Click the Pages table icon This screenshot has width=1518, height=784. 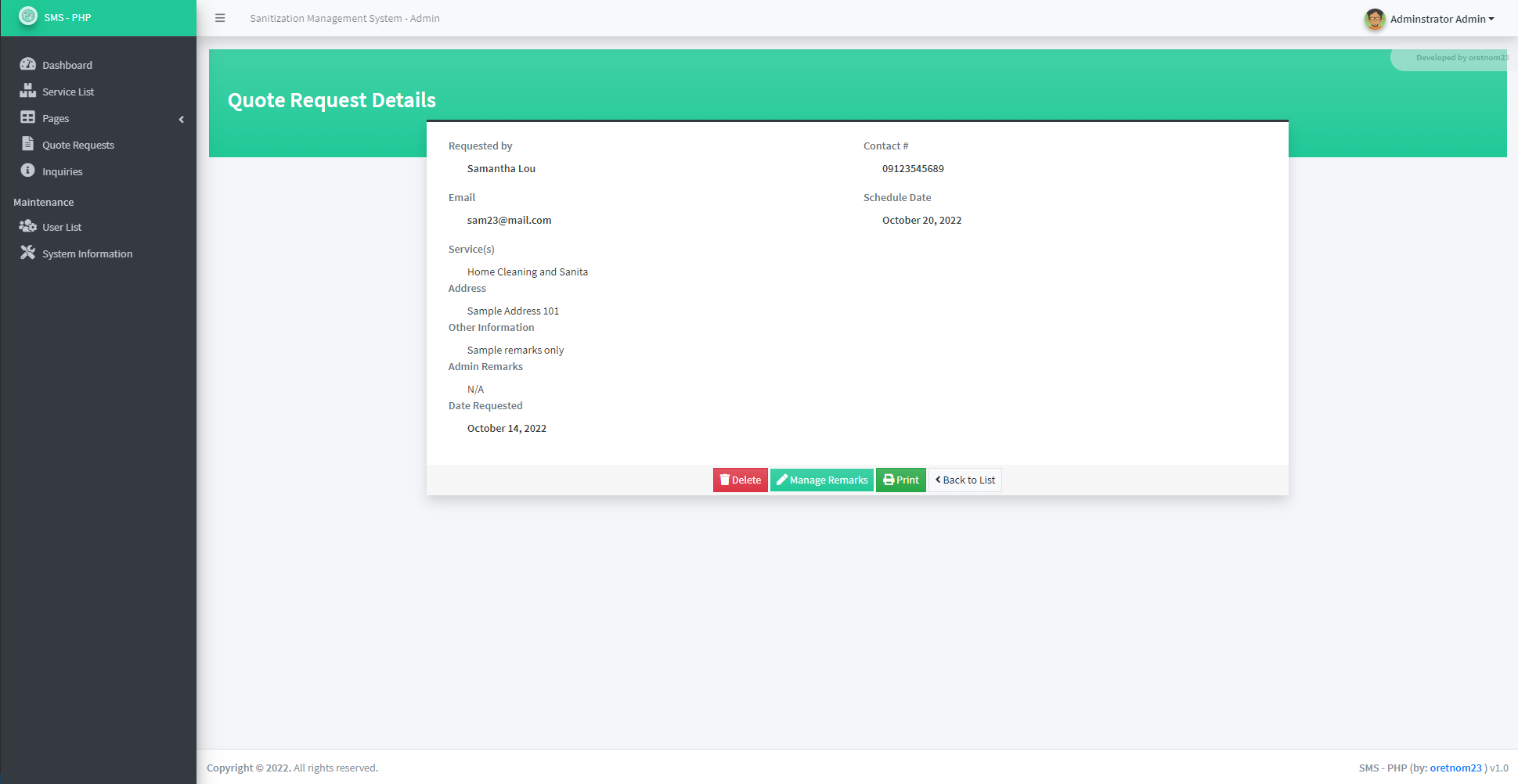coord(28,117)
